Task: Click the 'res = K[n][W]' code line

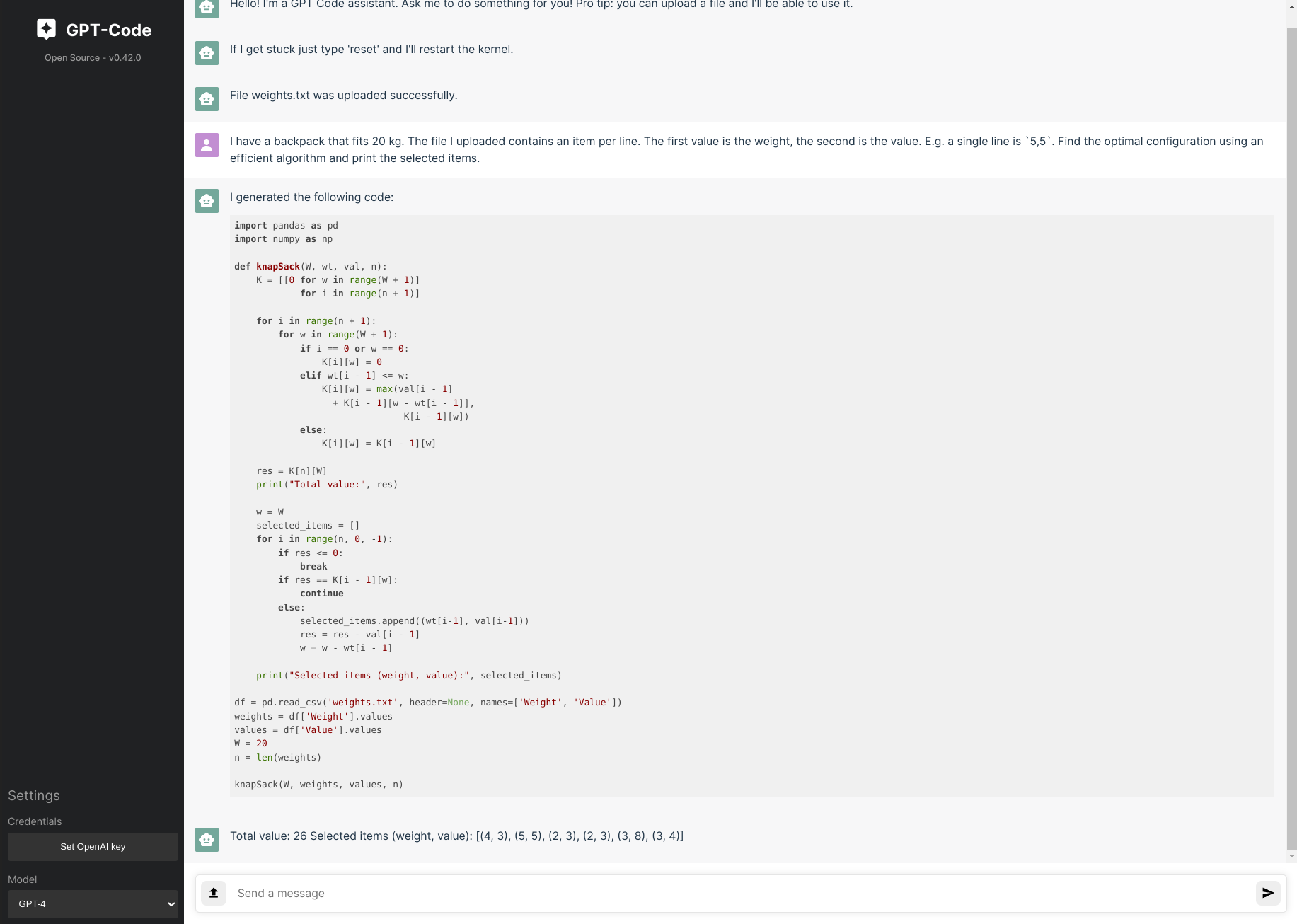Action: click(x=292, y=471)
